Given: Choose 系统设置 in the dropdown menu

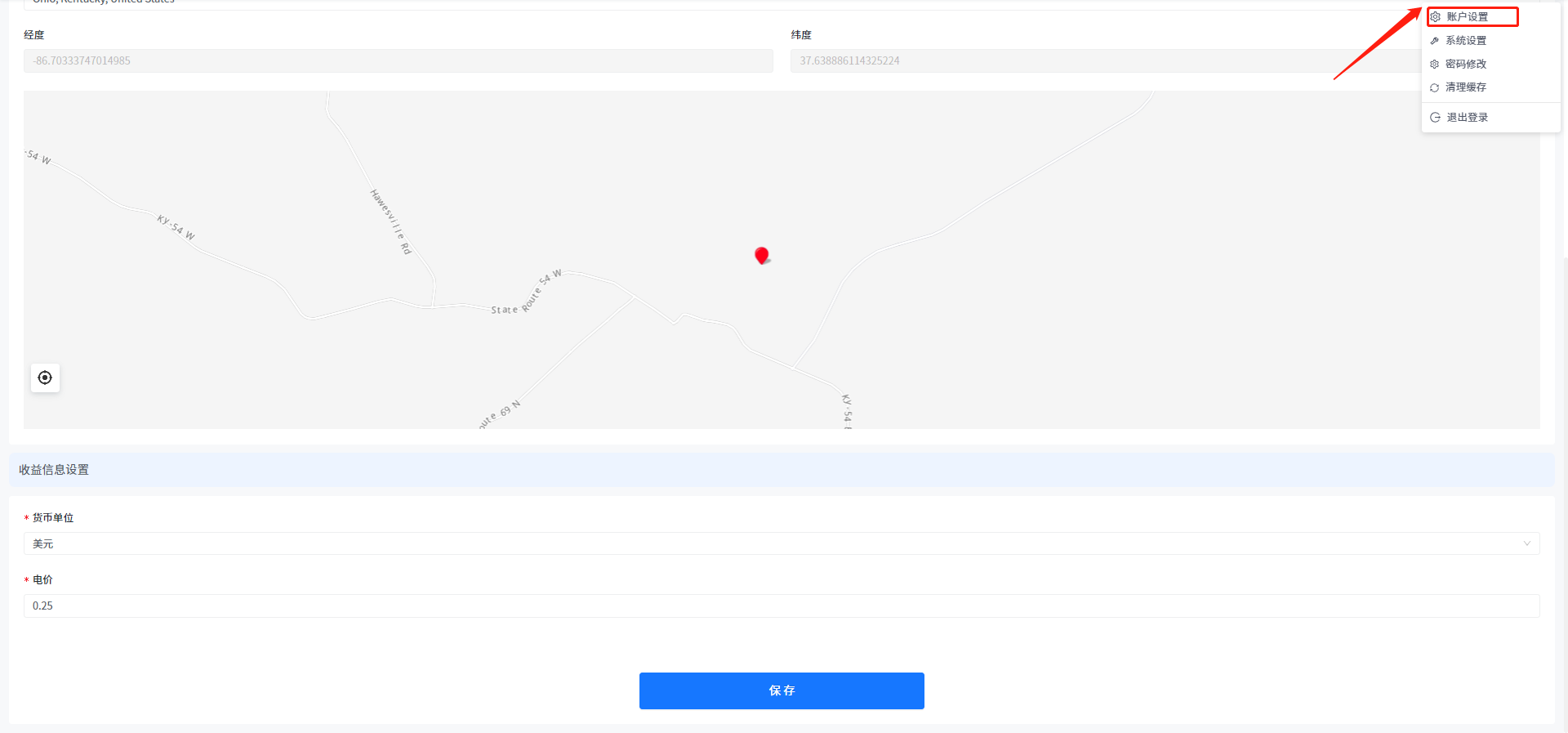Looking at the screenshot, I should [x=1466, y=41].
